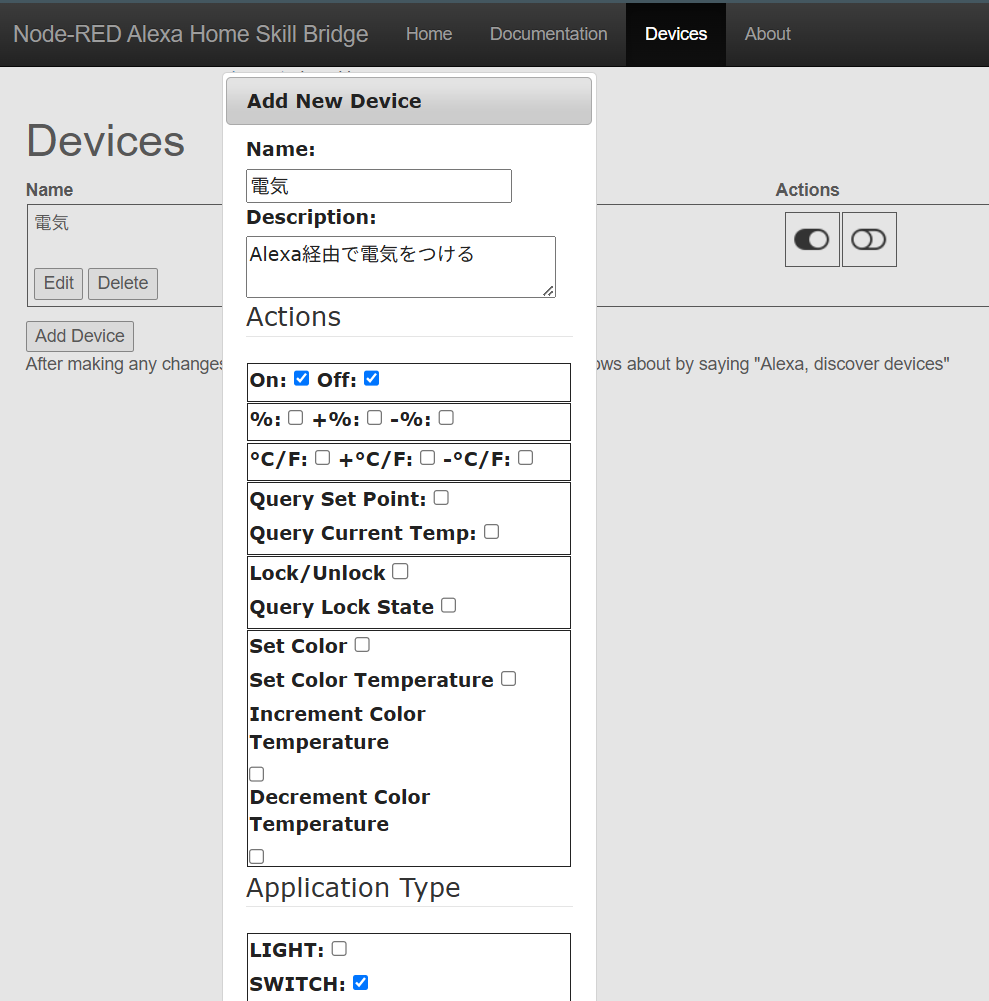Uncheck the SWITCH application type
The width and height of the screenshot is (989, 1001).
[359, 982]
